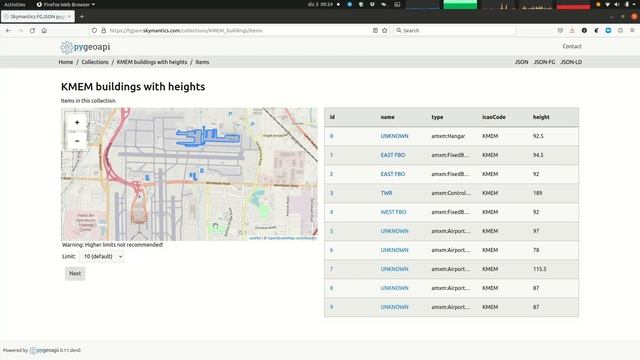
Task: Open EAST FBO link in row 2
Action: coord(393,174)
